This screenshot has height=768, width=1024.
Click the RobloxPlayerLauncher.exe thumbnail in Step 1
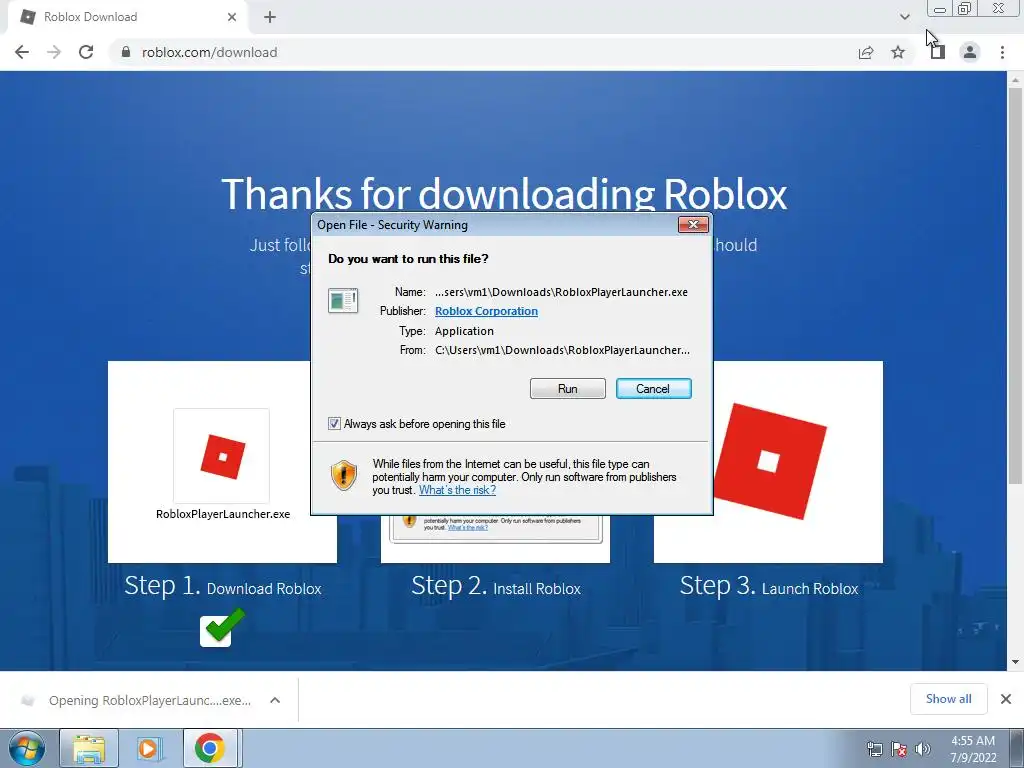pyautogui.click(x=221, y=456)
